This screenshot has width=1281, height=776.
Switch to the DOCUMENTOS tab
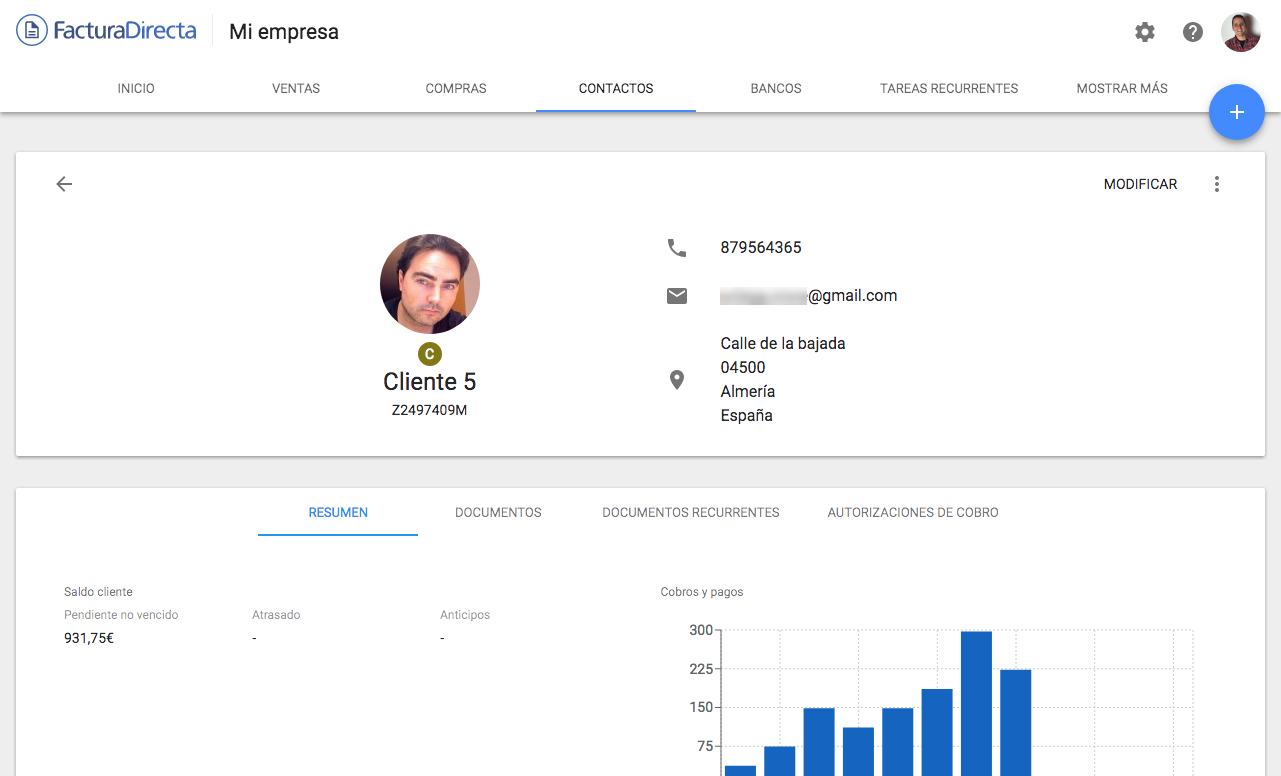pos(498,512)
